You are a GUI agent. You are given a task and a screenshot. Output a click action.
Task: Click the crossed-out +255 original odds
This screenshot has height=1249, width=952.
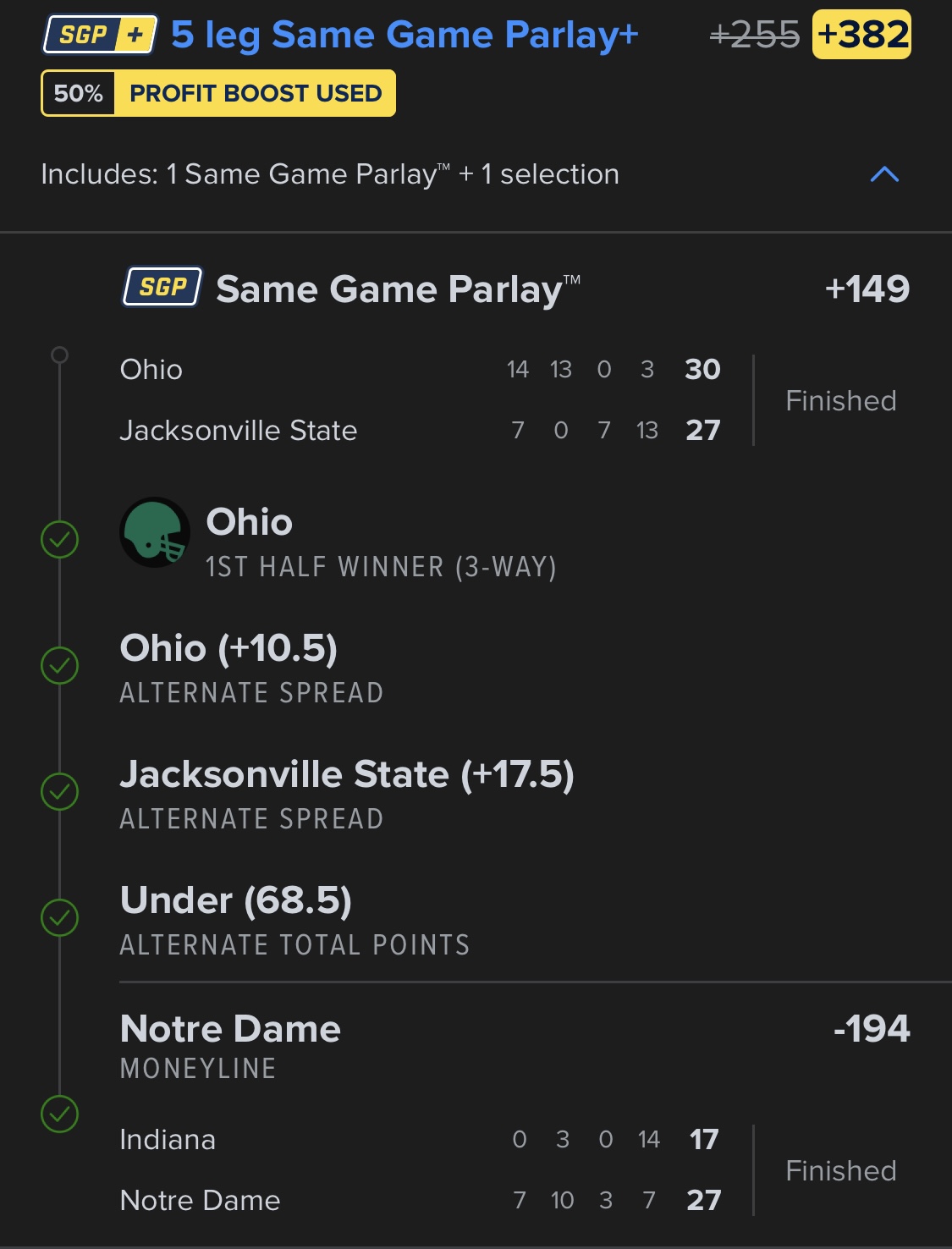(x=754, y=35)
